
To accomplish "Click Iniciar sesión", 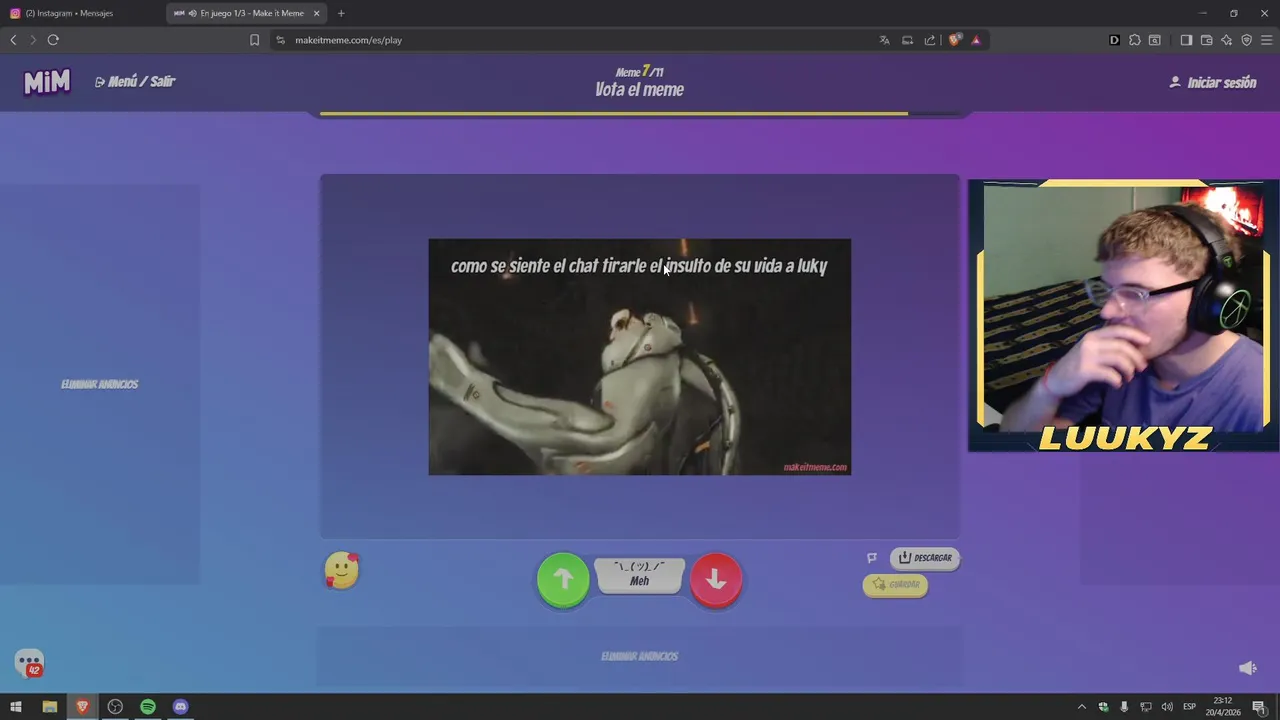I will coord(1213,83).
